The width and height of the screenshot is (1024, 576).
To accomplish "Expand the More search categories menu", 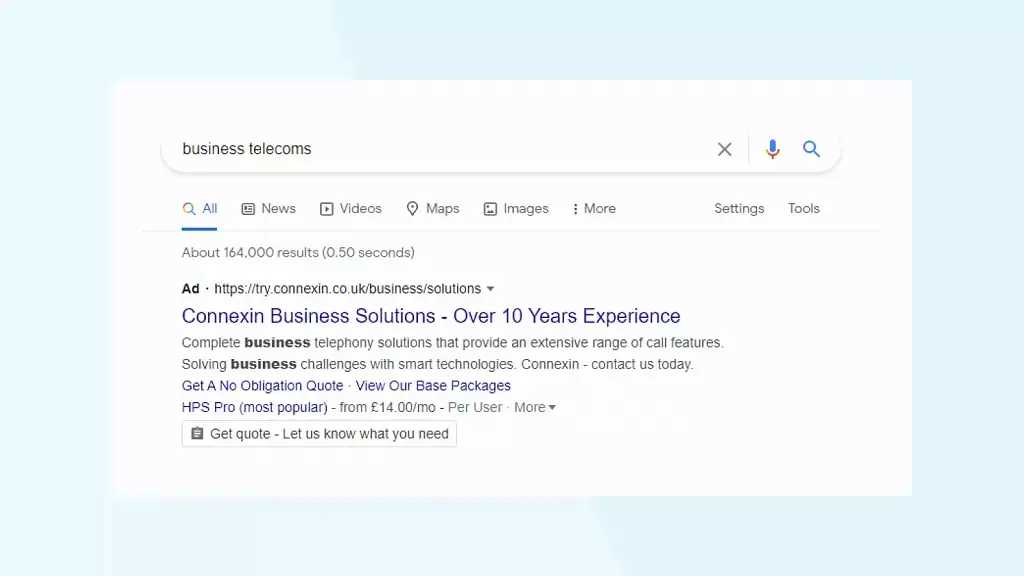I will 594,208.
